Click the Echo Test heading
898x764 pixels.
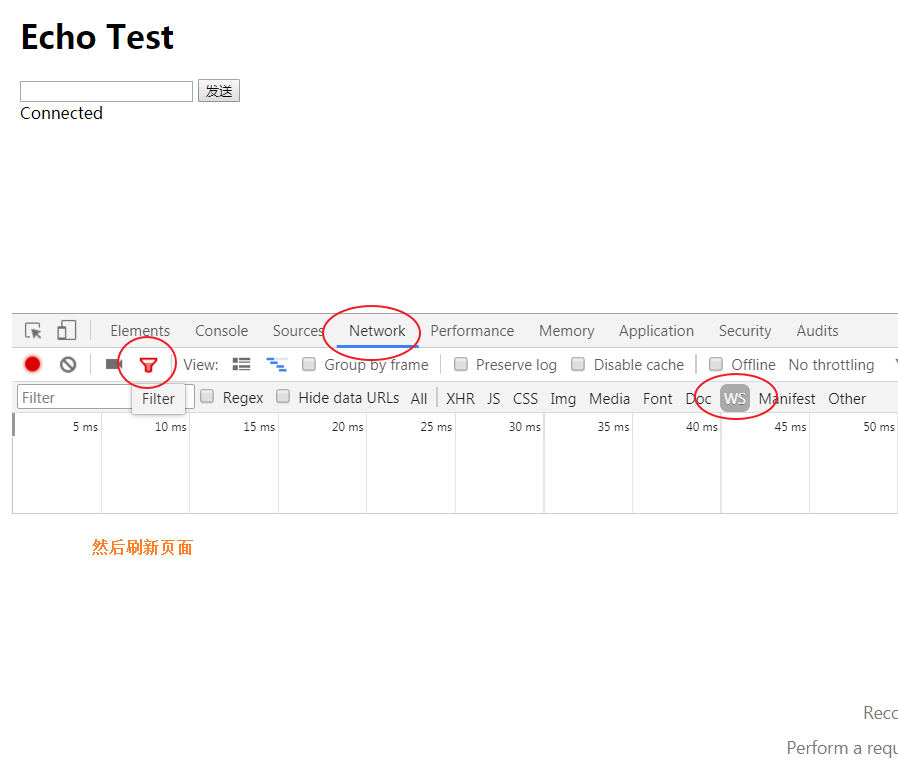[x=97, y=37]
